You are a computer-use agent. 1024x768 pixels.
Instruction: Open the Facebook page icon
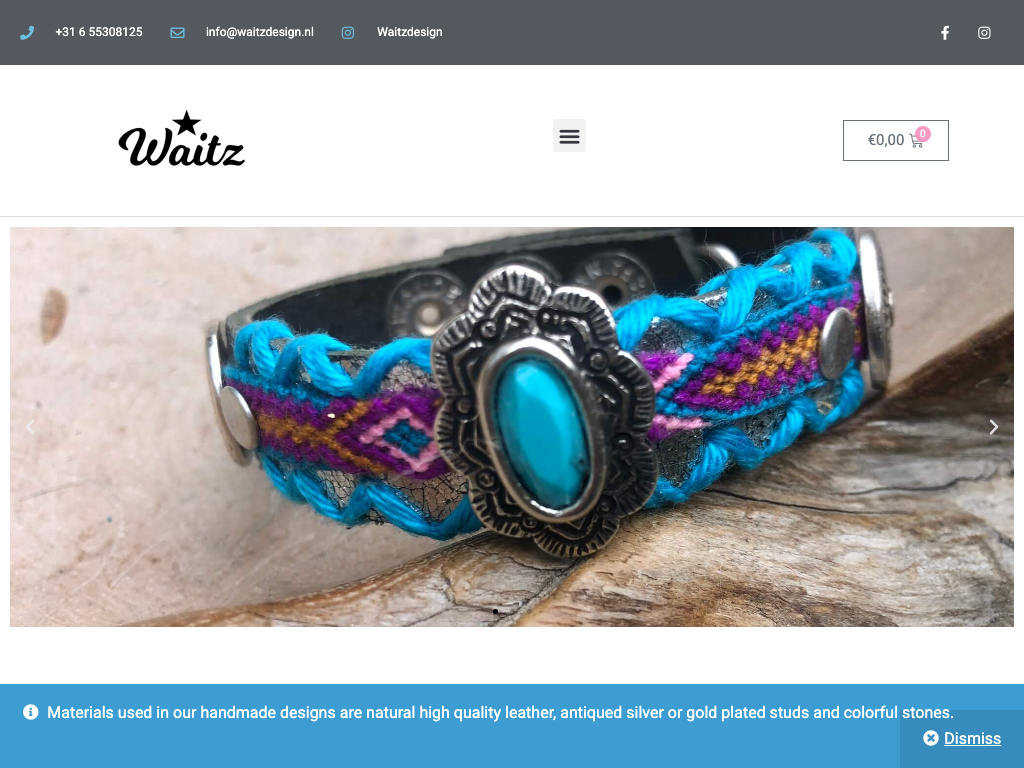pos(945,33)
